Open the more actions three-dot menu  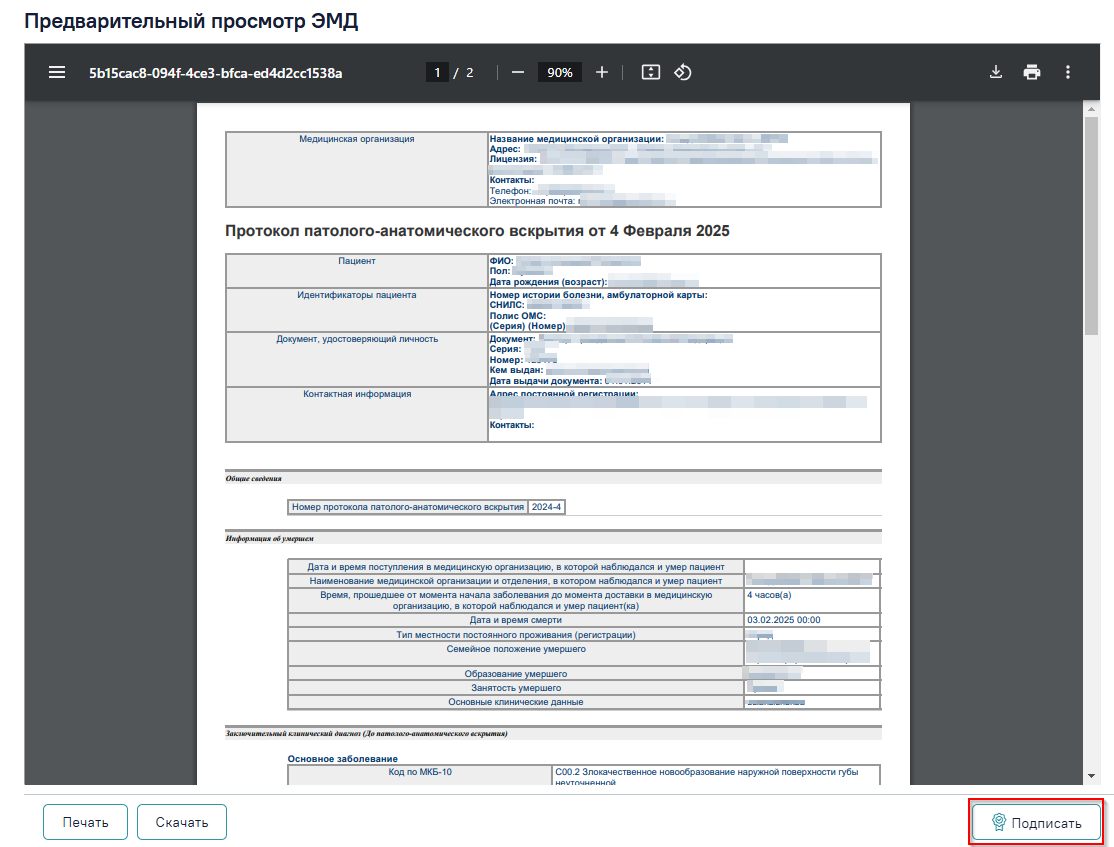point(1068,72)
